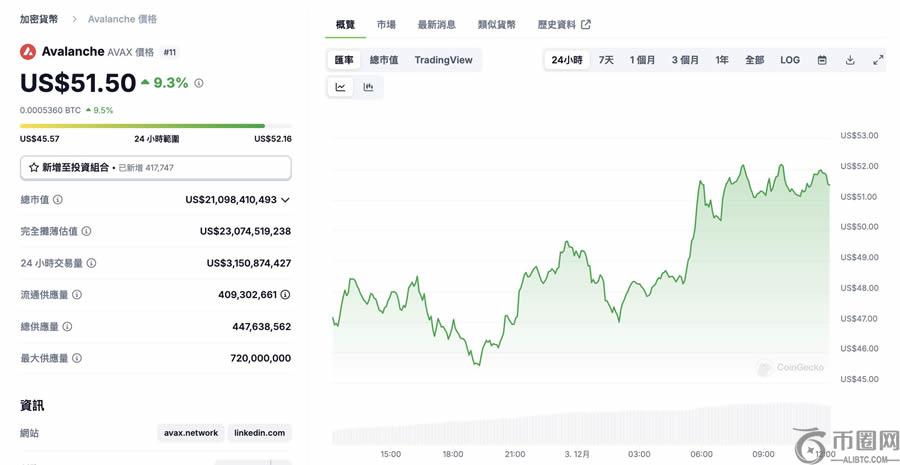Select 1 個月 time range
Screen dimensions: 900x465
pos(642,60)
